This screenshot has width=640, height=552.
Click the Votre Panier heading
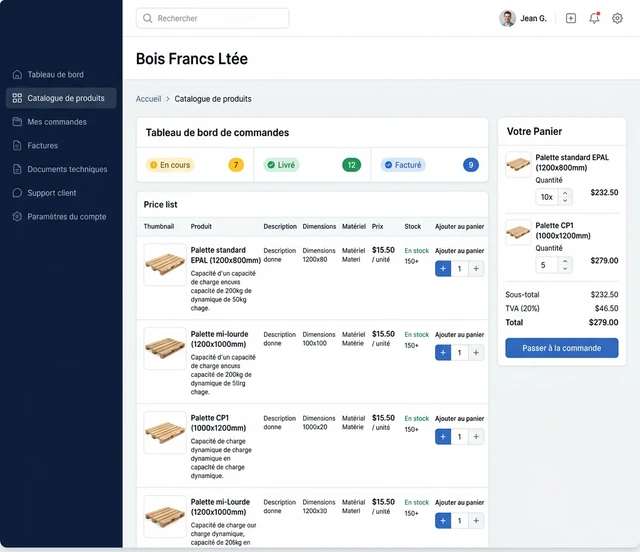[x=534, y=131]
